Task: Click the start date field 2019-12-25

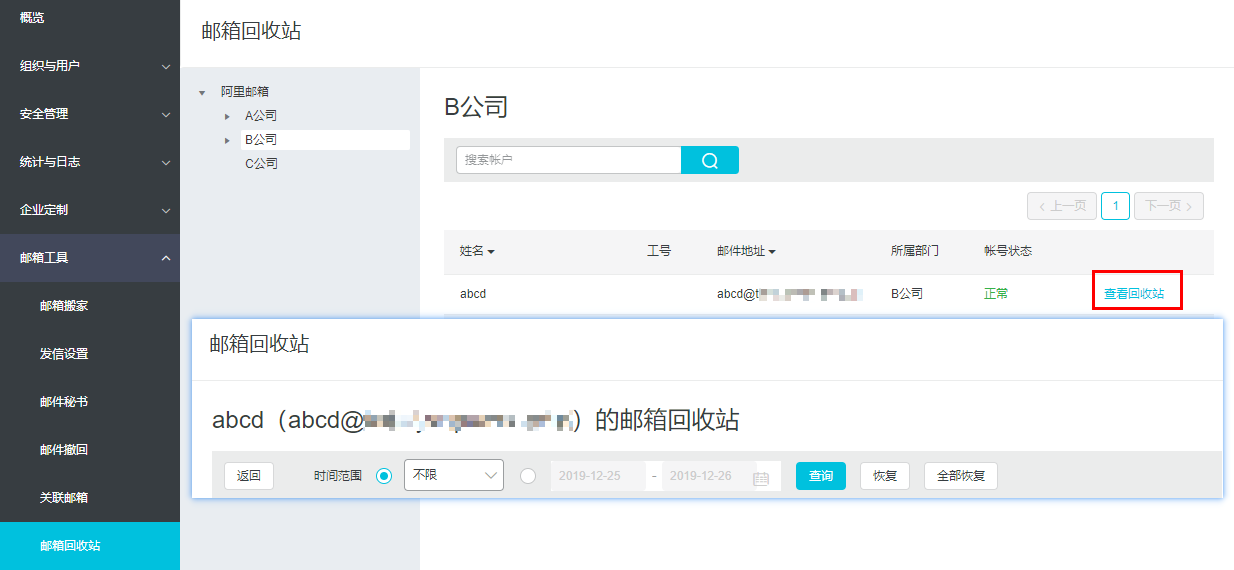Action: (x=598, y=476)
